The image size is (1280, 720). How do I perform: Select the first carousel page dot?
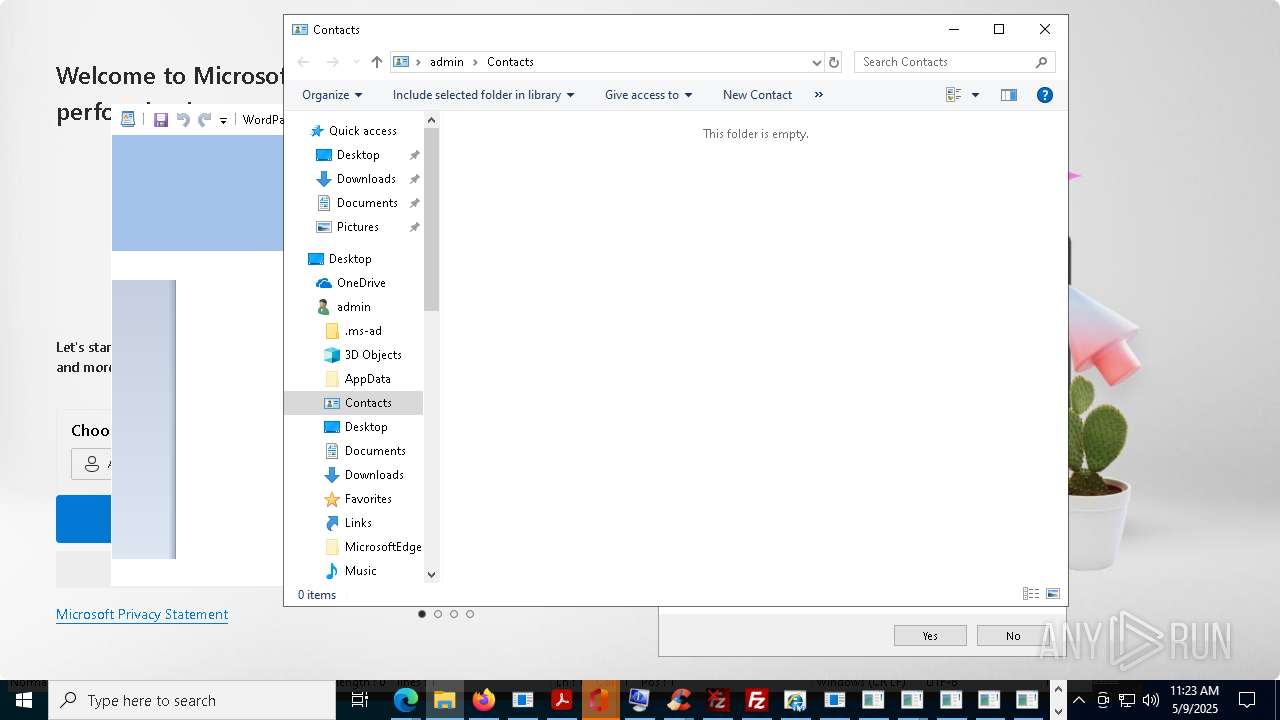pyautogui.click(x=422, y=614)
